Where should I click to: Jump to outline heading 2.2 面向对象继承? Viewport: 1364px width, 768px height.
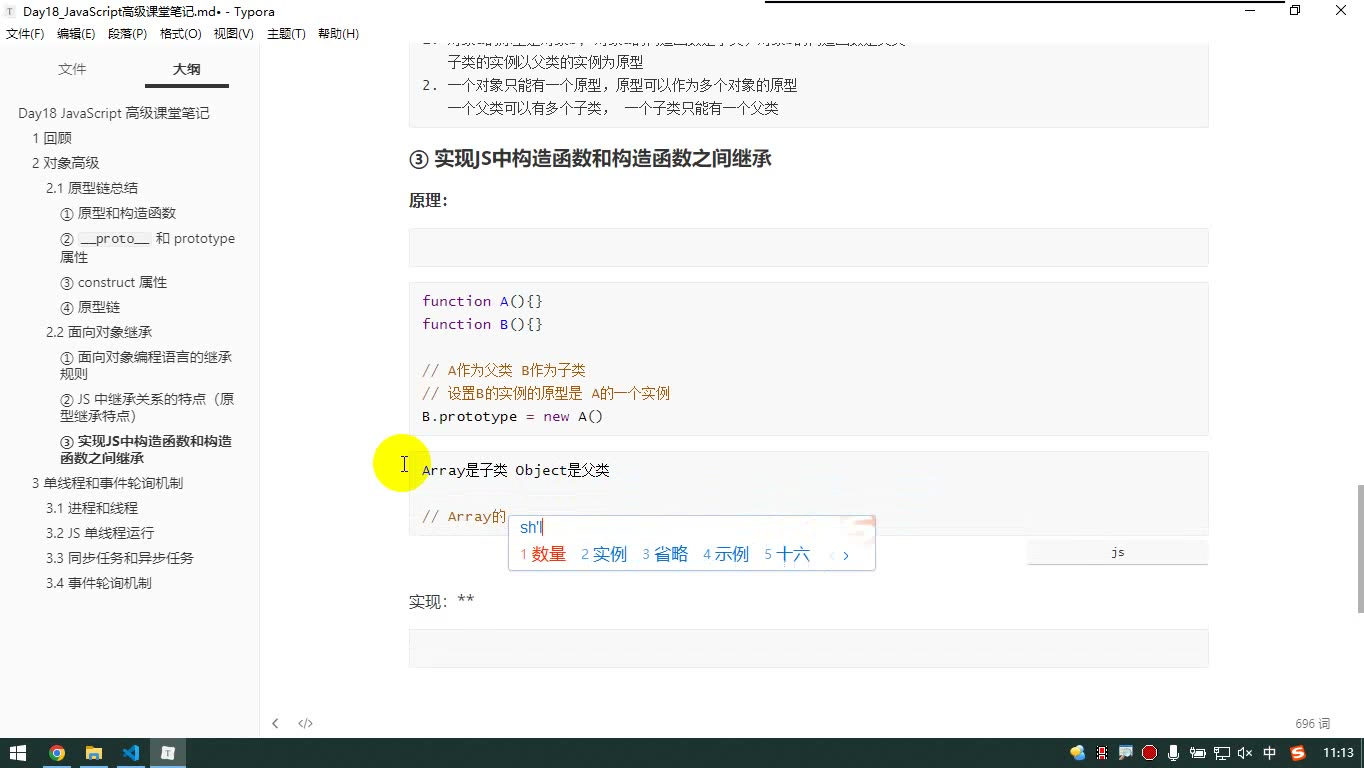click(99, 332)
